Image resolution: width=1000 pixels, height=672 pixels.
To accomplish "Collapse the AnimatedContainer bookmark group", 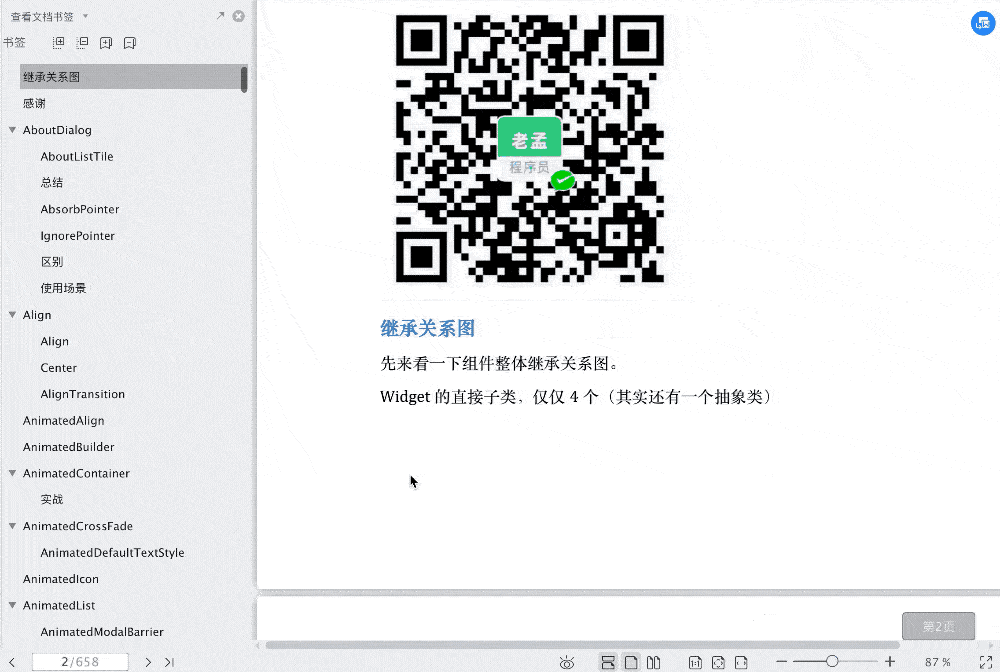I will coord(12,473).
